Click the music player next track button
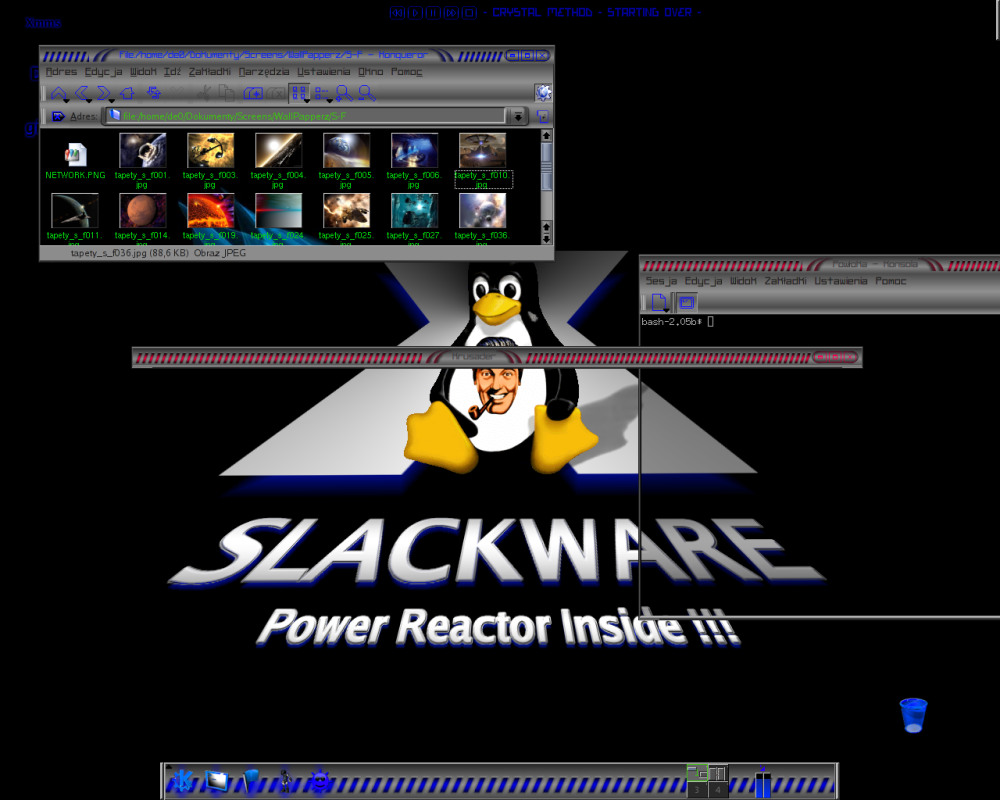The image size is (1000, 800). coord(452,13)
